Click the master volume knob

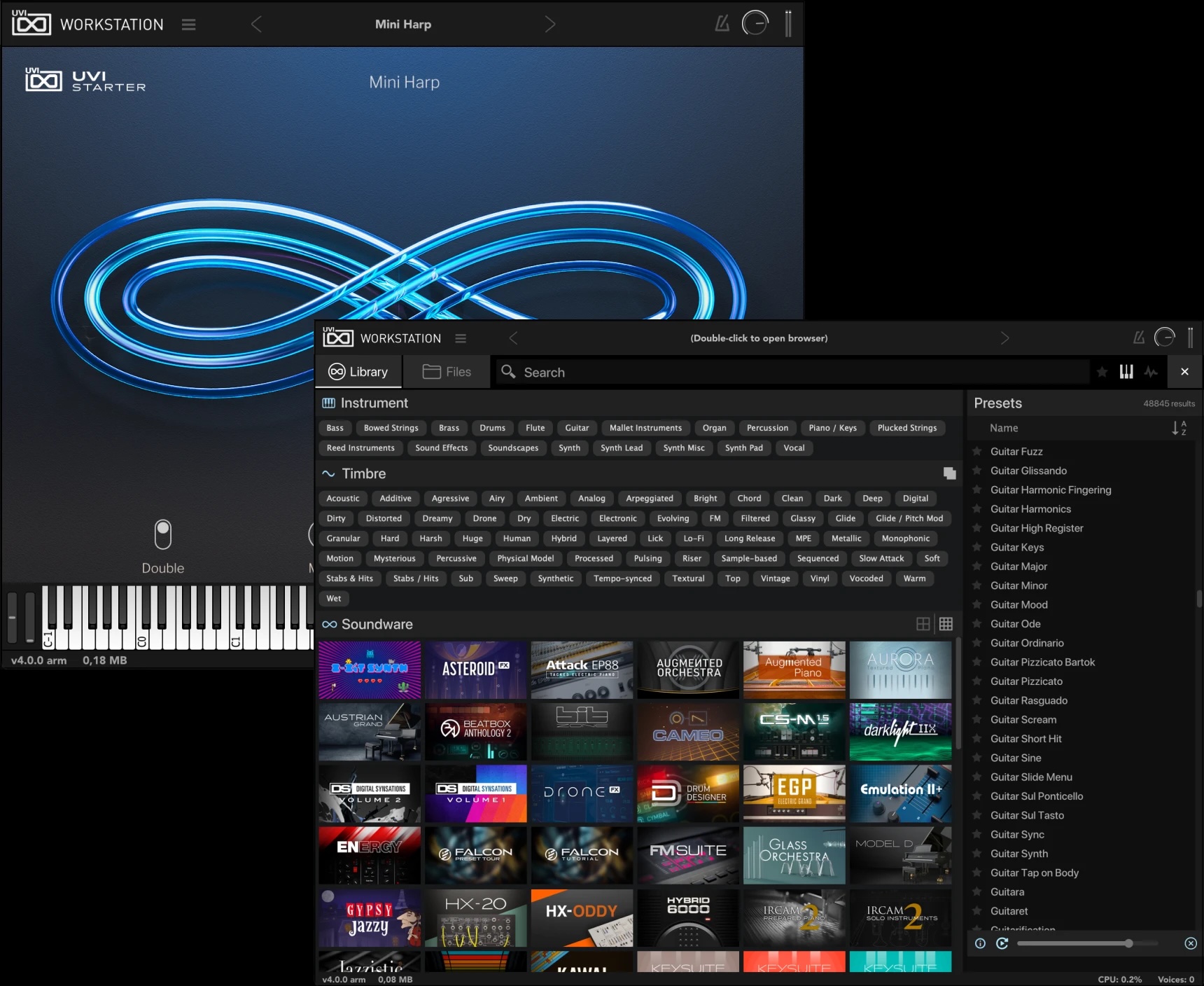(1165, 337)
